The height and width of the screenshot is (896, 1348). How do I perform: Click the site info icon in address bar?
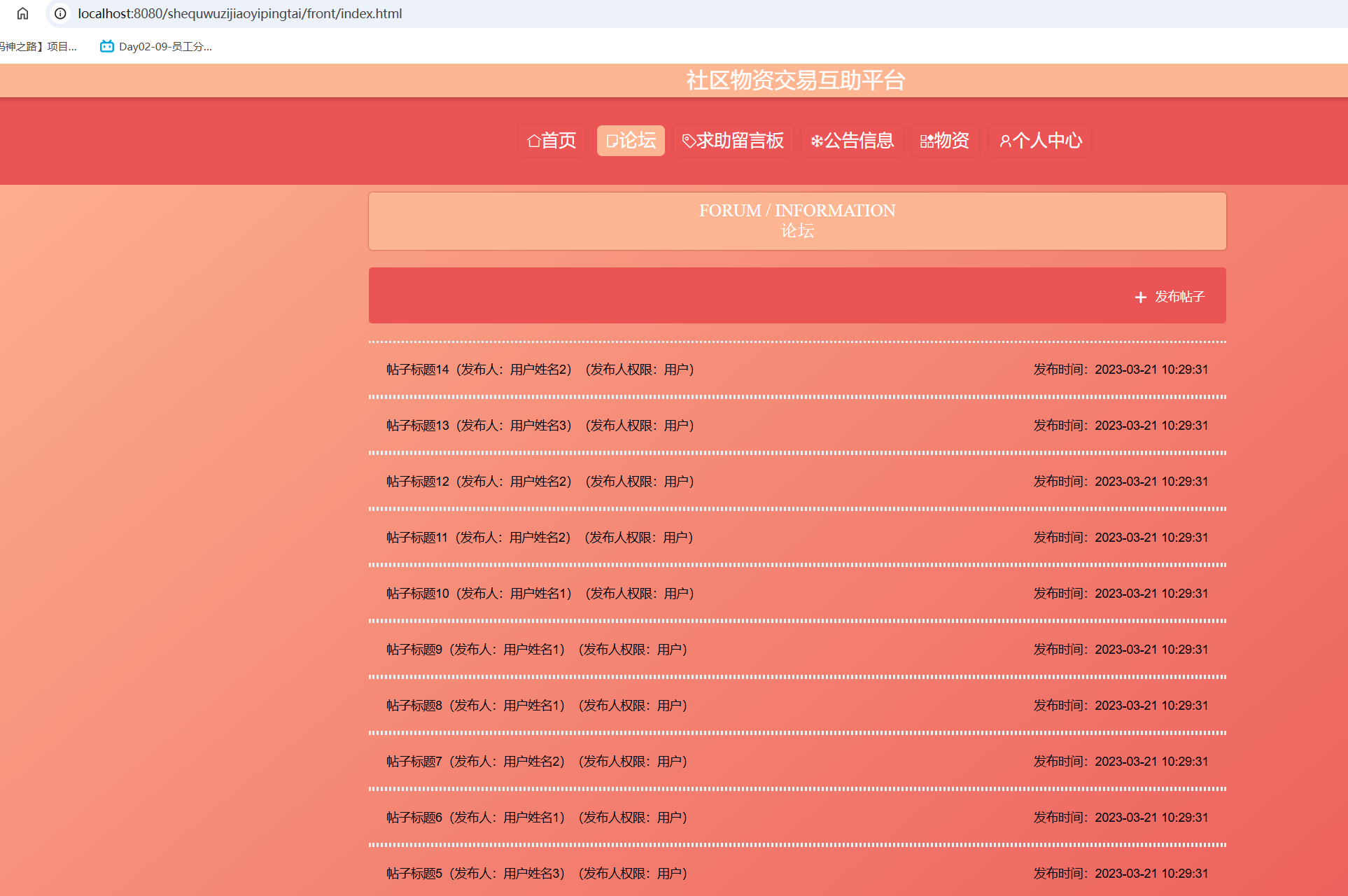[61, 13]
